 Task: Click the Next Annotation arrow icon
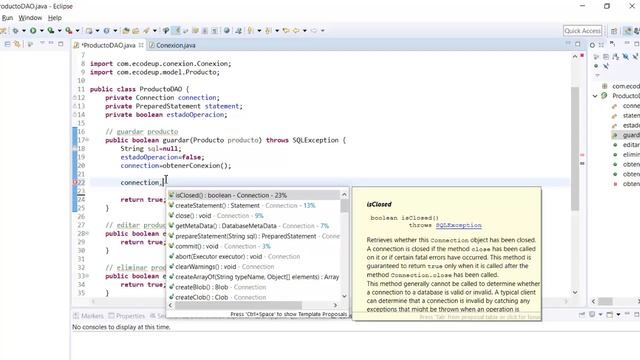click(250, 31)
